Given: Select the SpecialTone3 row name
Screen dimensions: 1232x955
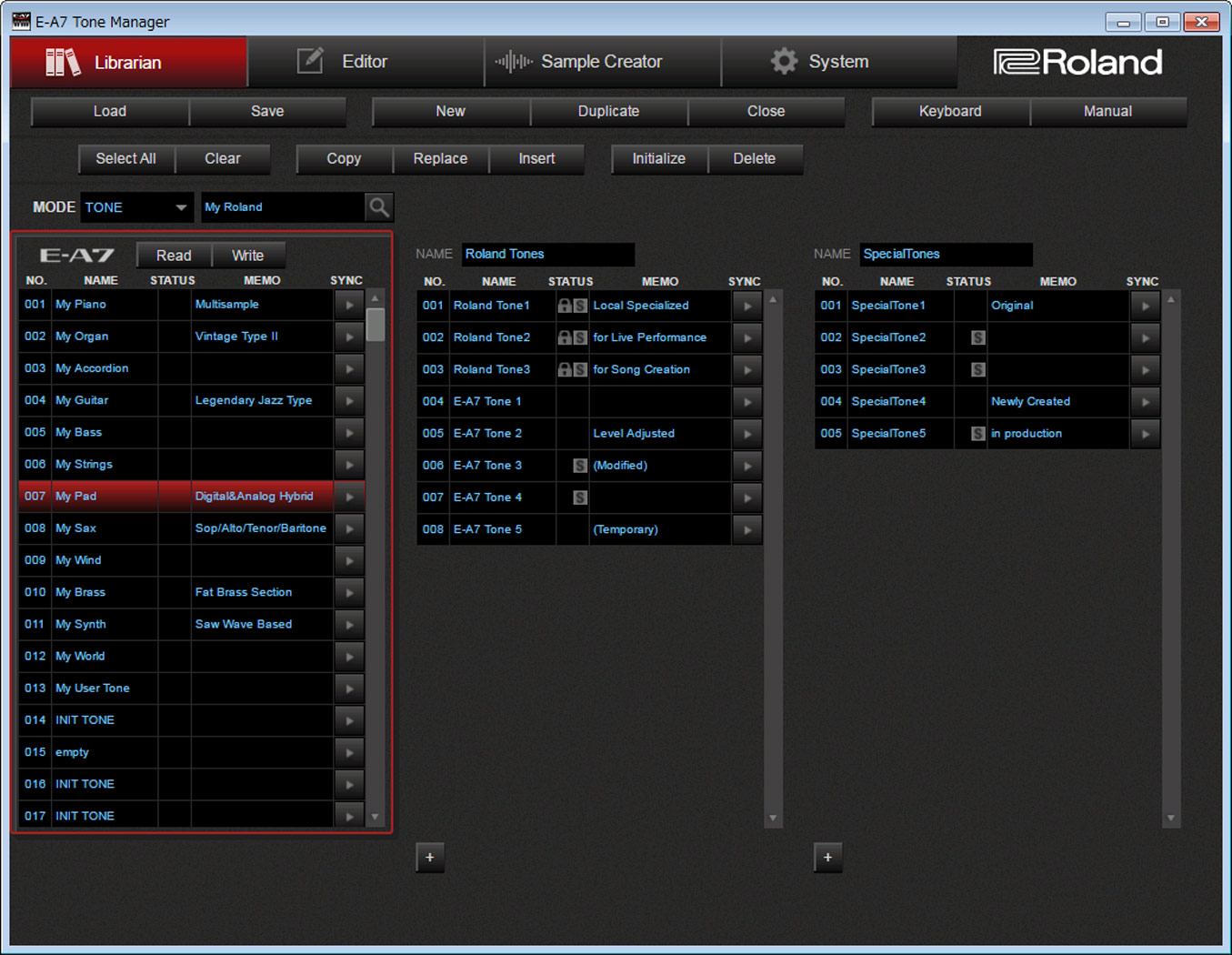Looking at the screenshot, I should [x=888, y=369].
